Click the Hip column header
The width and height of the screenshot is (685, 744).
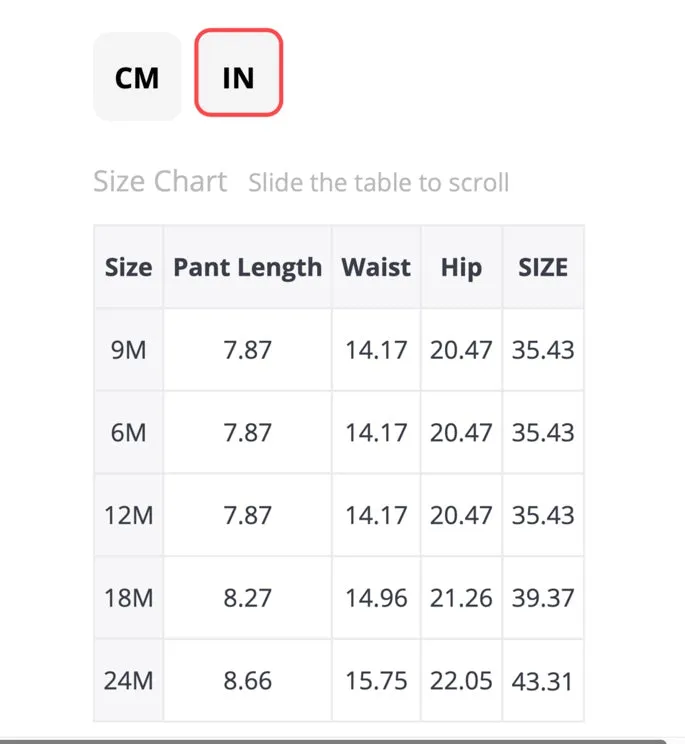point(461,267)
